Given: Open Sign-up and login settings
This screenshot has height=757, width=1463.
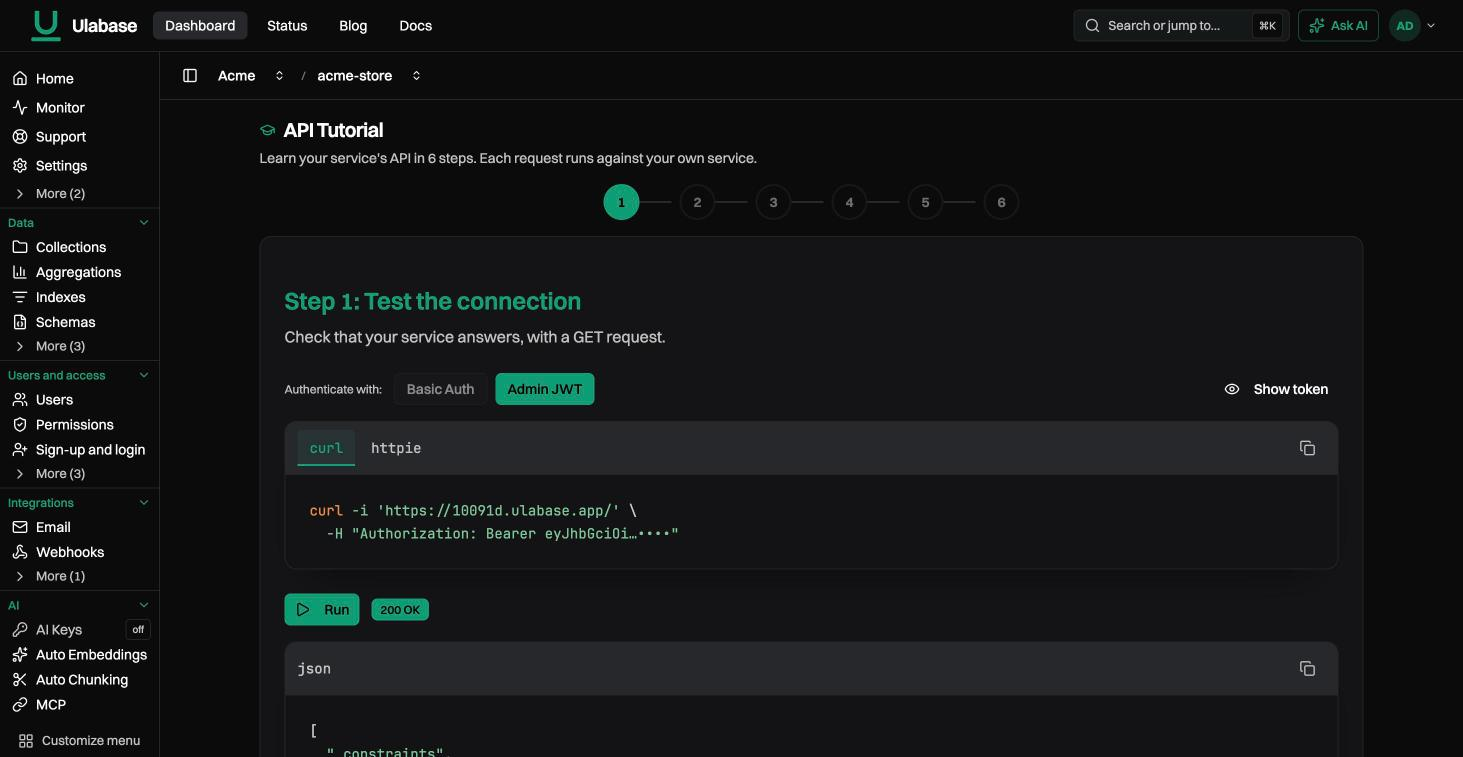Looking at the screenshot, I should coord(80,450).
